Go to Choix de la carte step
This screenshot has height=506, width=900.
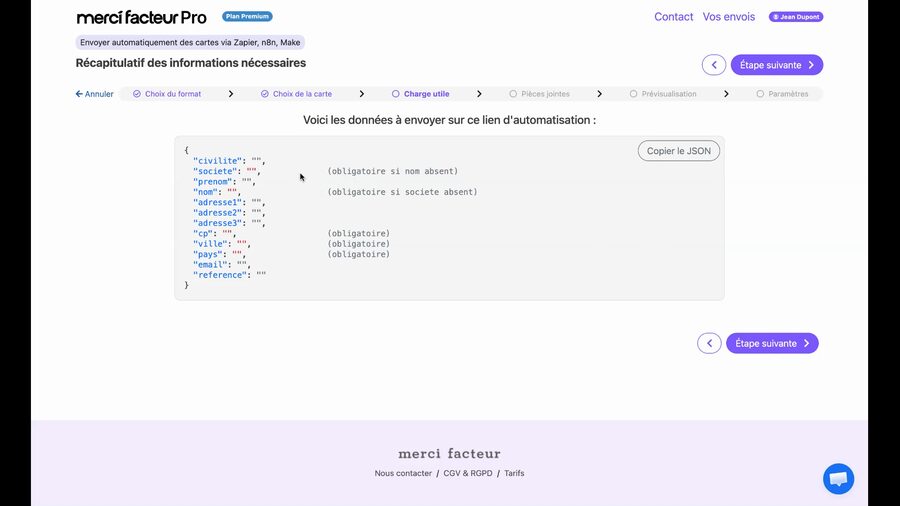coord(296,94)
